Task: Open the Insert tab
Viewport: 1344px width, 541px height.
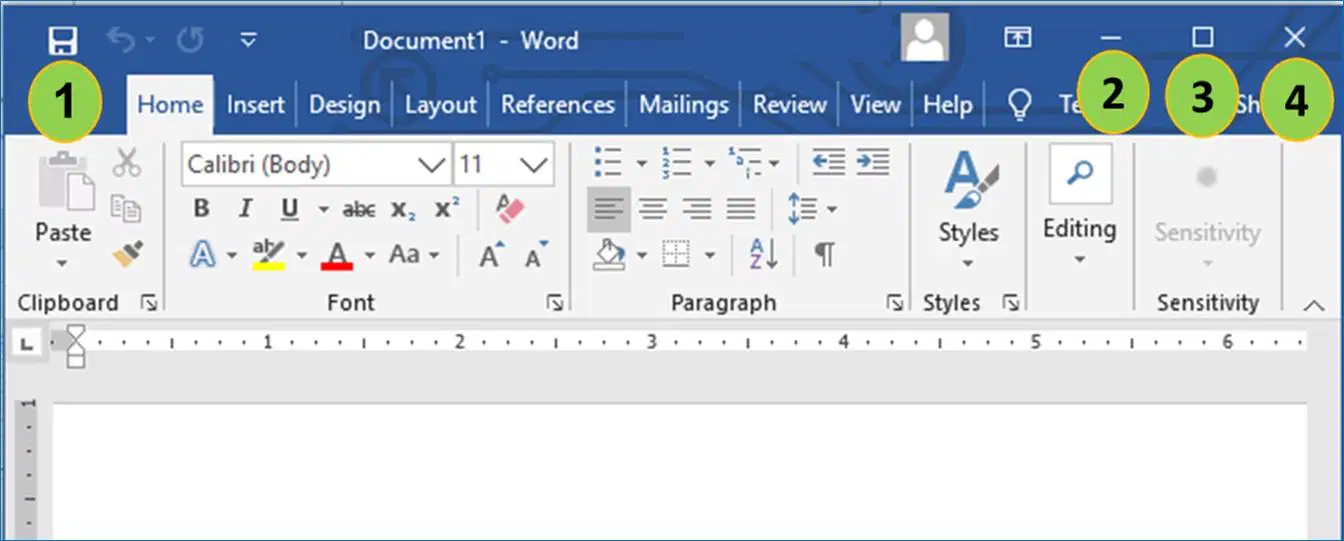Action: pos(255,104)
